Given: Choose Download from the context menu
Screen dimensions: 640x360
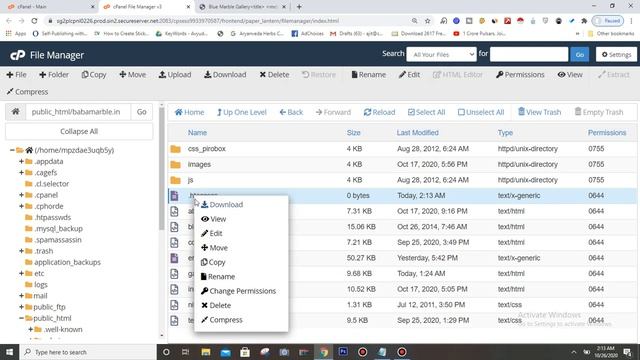Looking at the screenshot, I should pos(222,204).
